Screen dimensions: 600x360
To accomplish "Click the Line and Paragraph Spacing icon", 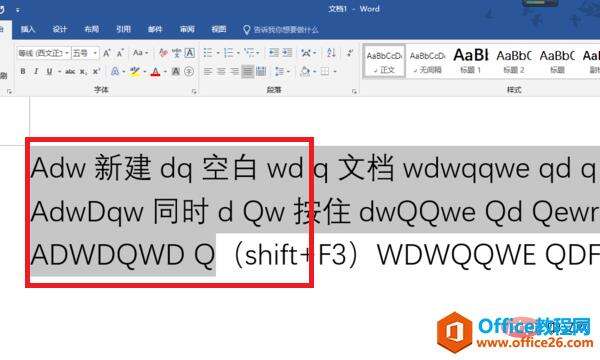I will (280, 71).
